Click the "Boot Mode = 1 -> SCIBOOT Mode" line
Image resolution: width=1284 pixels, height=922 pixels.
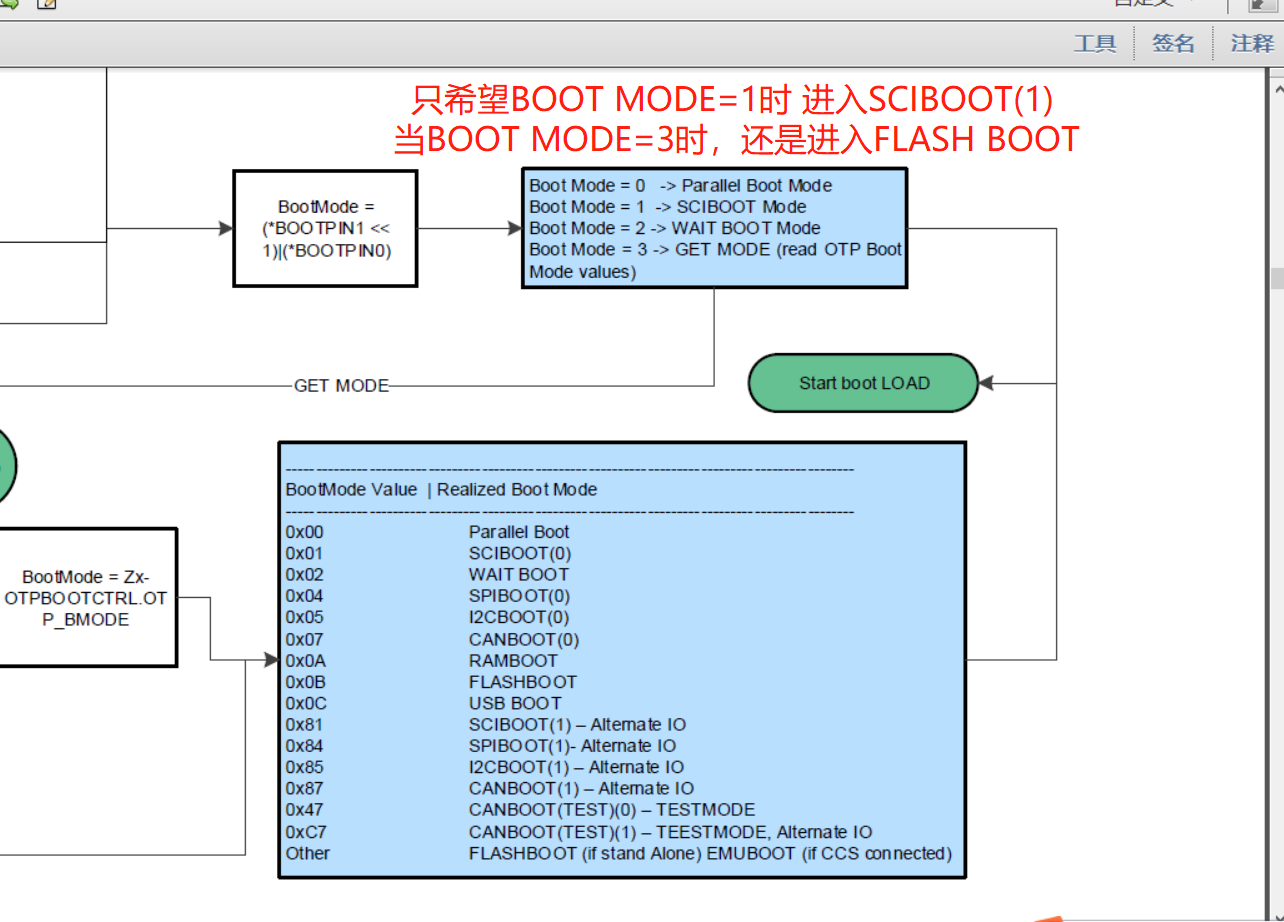coord(668,207)
